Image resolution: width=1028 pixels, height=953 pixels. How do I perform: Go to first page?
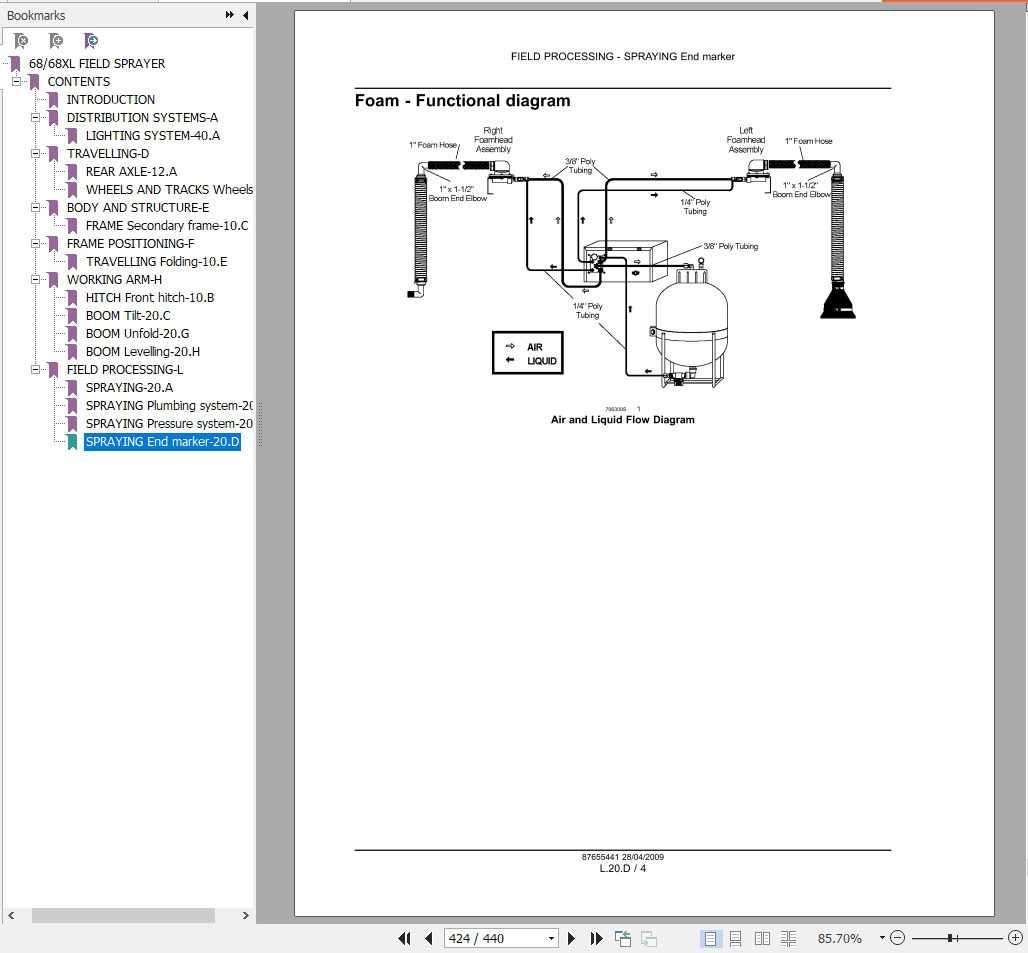[x=405, y=939]
